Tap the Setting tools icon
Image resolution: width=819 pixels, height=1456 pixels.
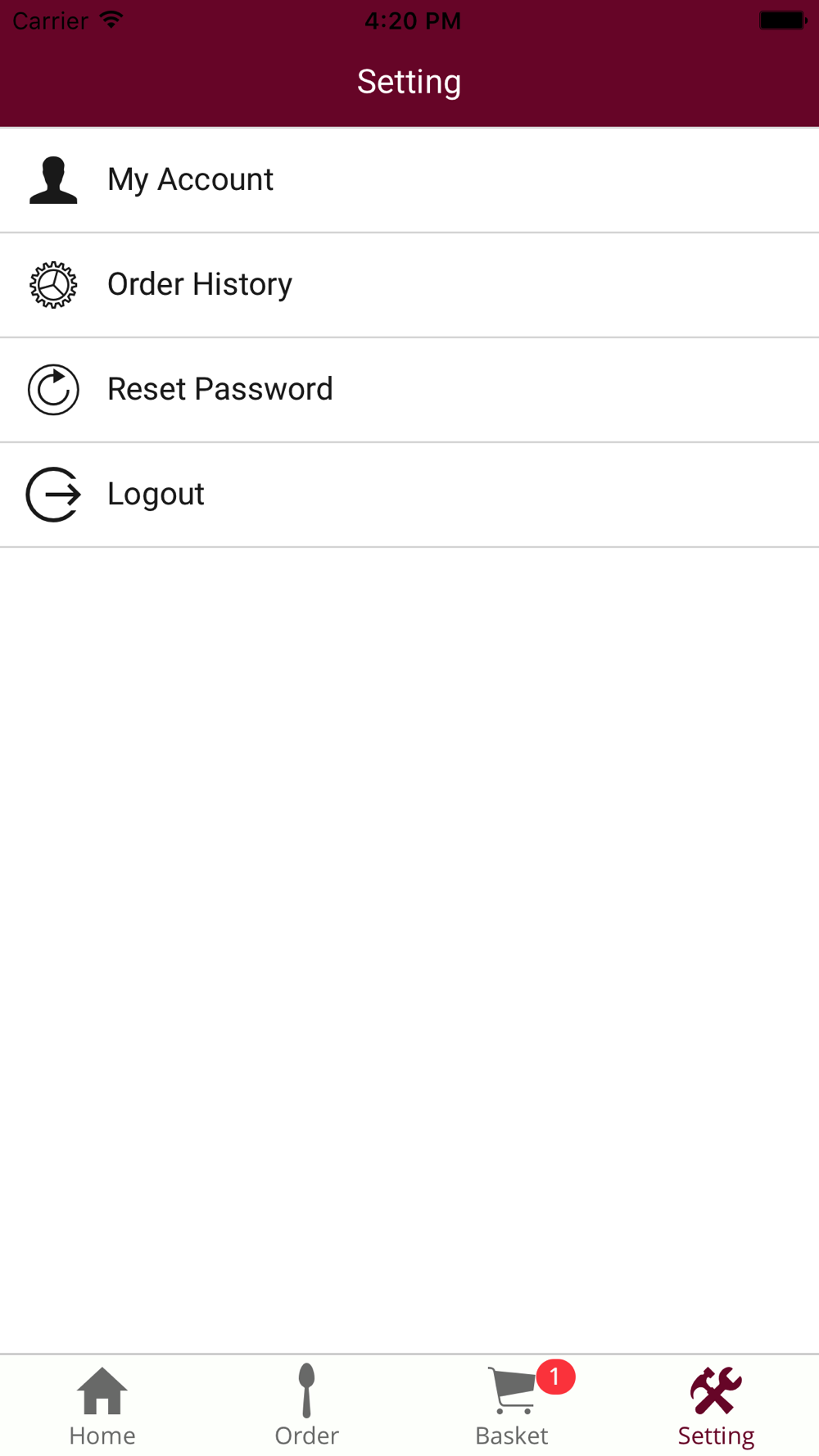click(x=716, y=1390)
